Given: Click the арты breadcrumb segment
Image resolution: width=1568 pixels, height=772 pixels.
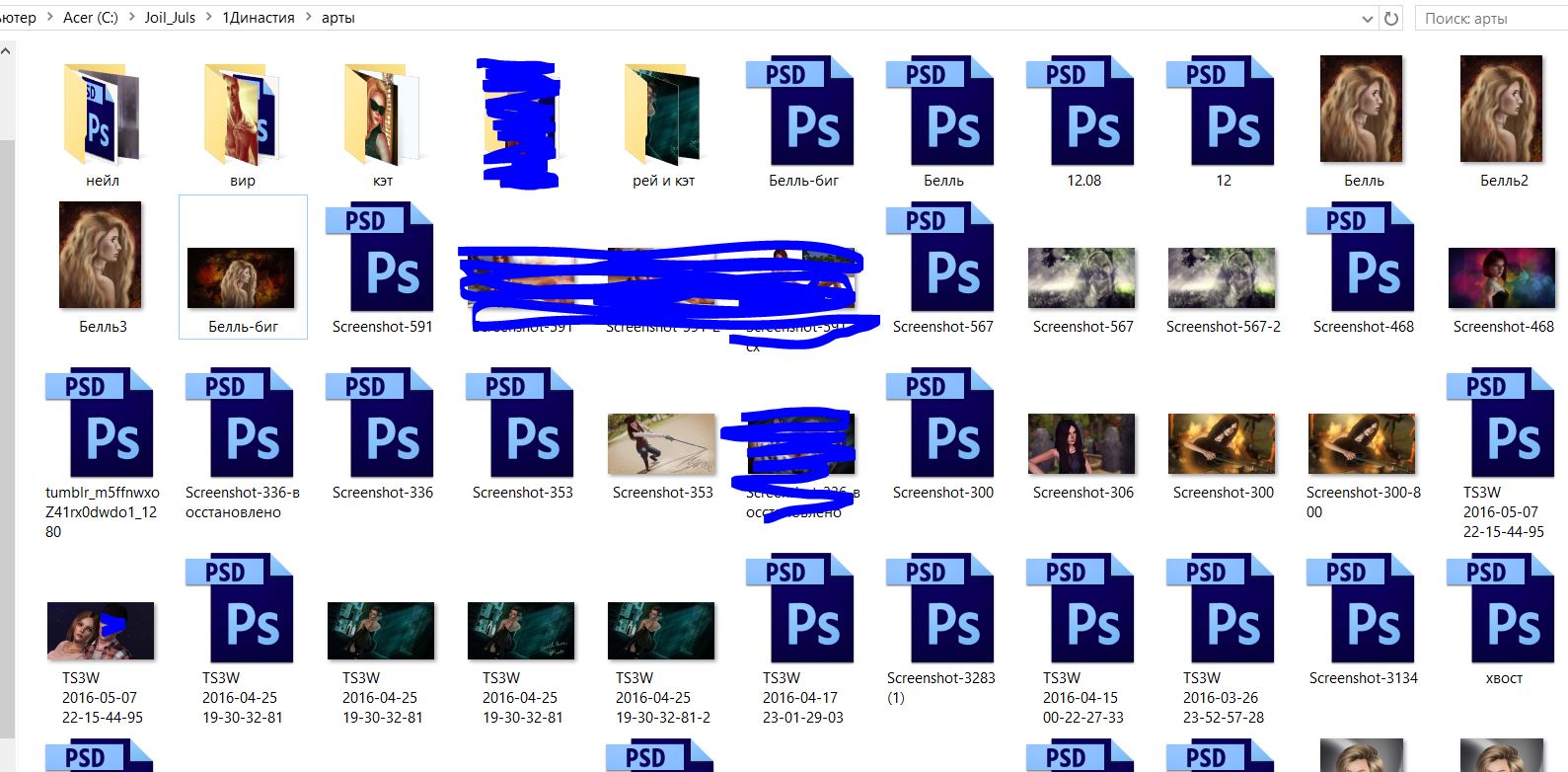Looking at the screenshot, I should point(338,18).
